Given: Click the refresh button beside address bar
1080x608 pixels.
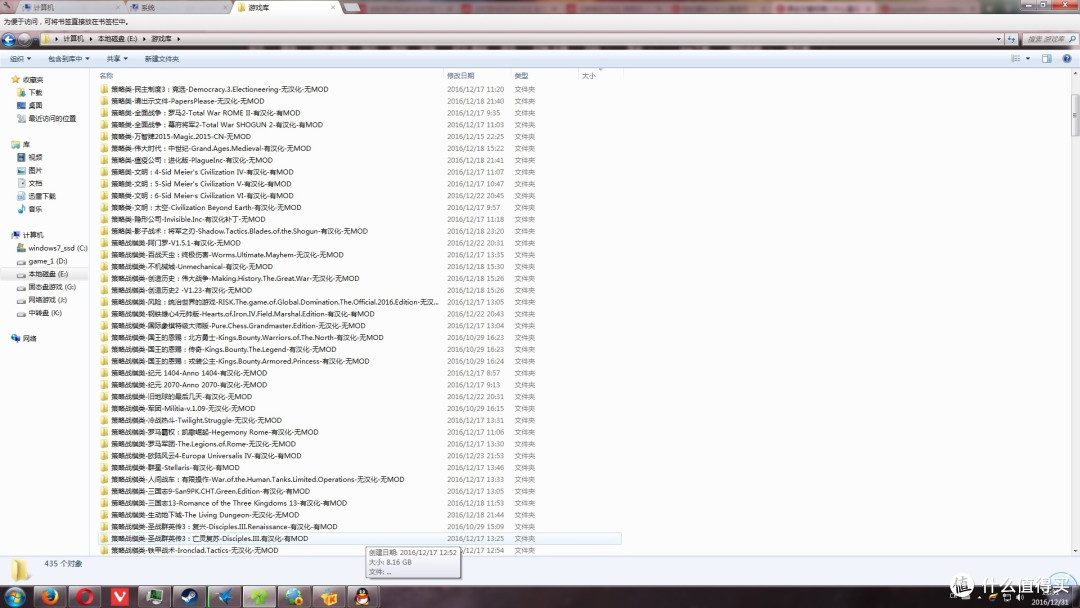Looking at the screenshot, I should pos(1011,39).
